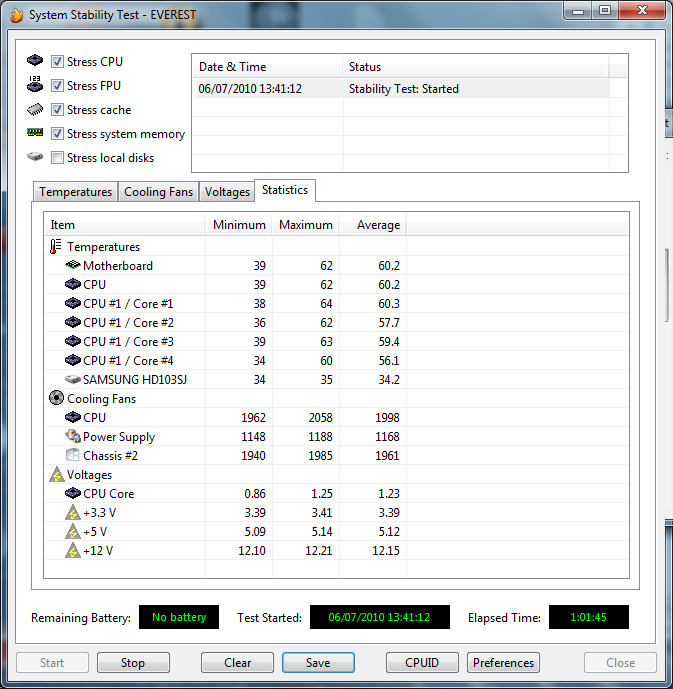The height and width of the screenshot is (689, 673).
Task: Click the Chassis #2 fan icon
Action: point(72,456)
